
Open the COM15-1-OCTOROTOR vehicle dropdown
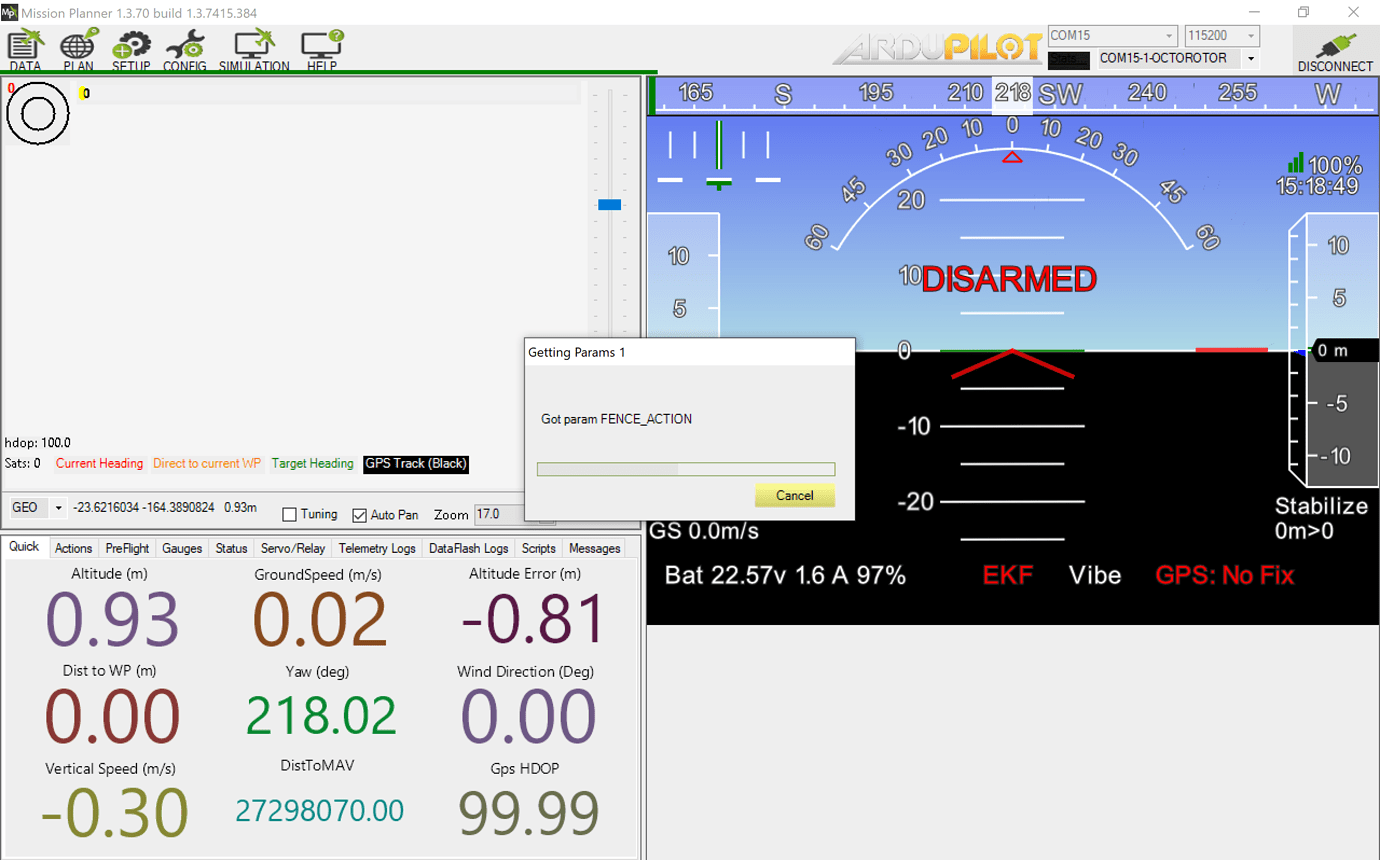[x=1250, y=59]
